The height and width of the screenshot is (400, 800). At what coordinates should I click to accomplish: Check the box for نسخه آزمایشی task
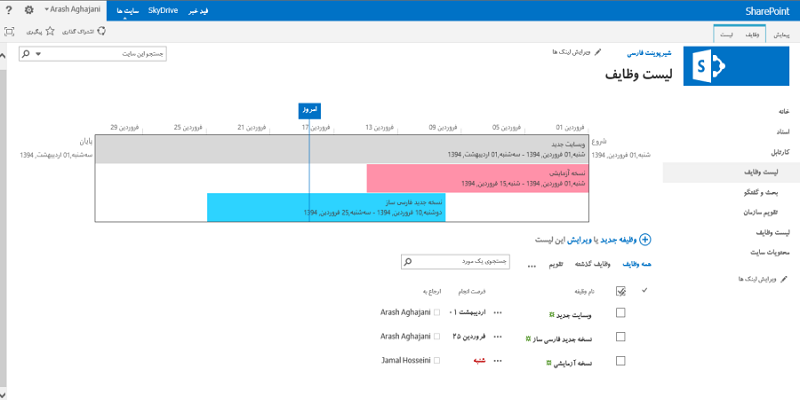coord(620,361)
